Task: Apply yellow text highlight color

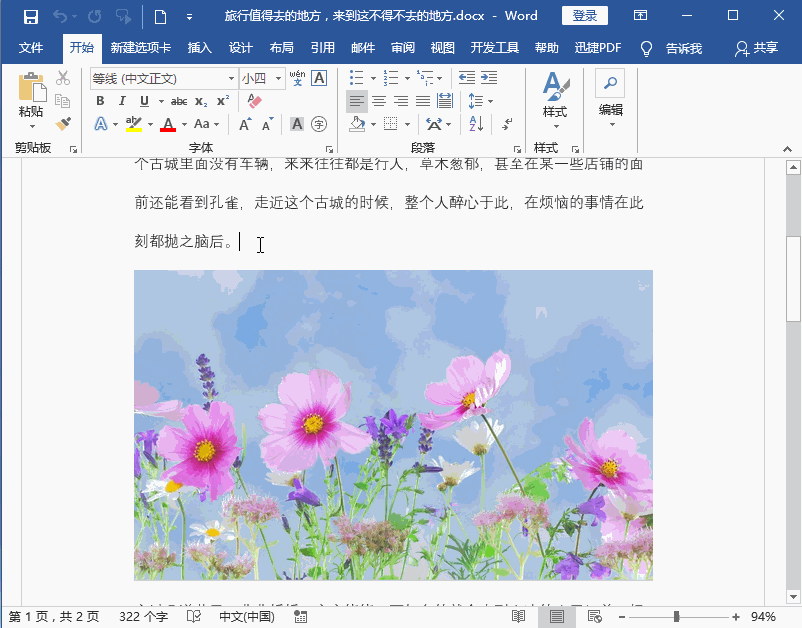Action: pos(134,124)
